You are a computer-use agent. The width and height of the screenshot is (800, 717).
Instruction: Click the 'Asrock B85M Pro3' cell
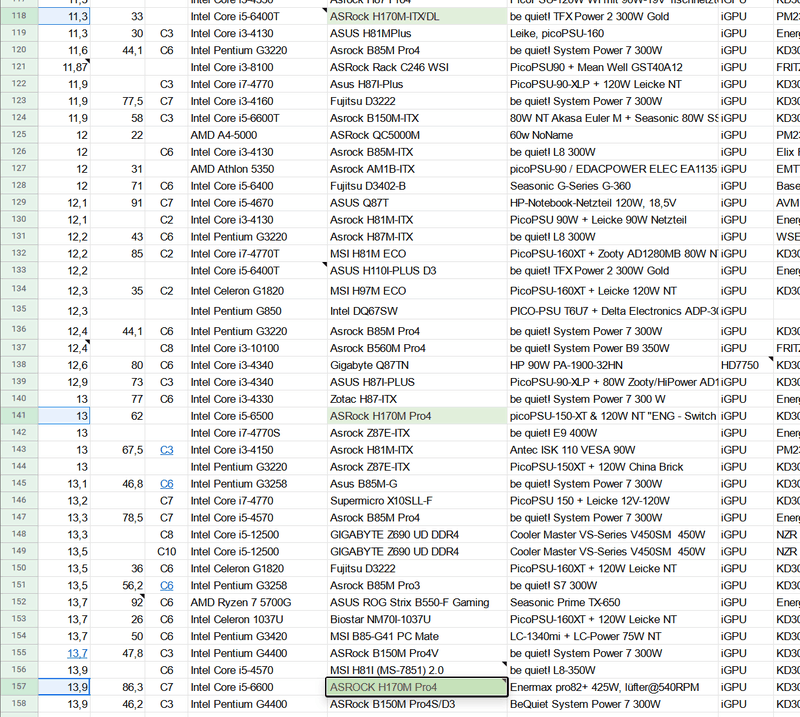tap(417, 585)
